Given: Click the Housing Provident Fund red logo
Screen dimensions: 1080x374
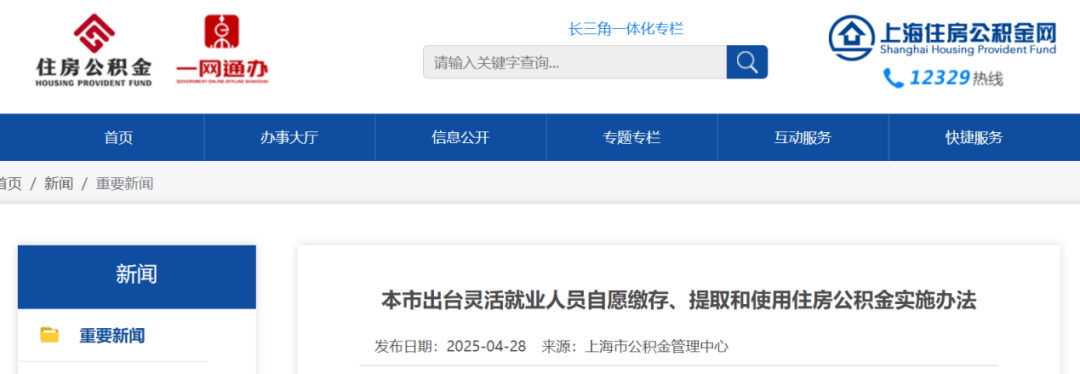Looking at the screenshot, I should click(x=94, y=50).
